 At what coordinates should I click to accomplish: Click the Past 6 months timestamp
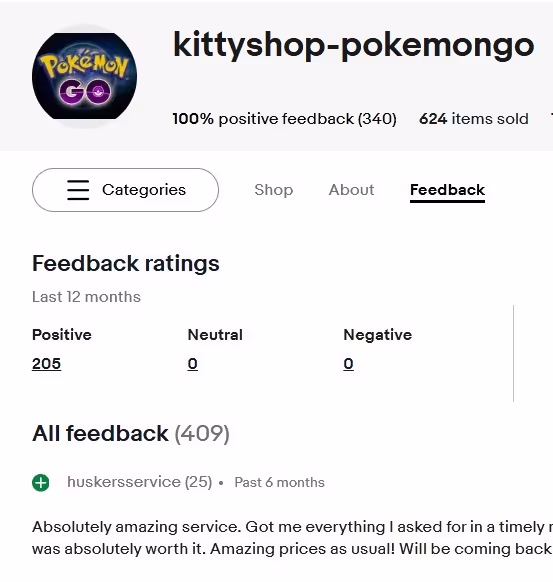[279, 483]
